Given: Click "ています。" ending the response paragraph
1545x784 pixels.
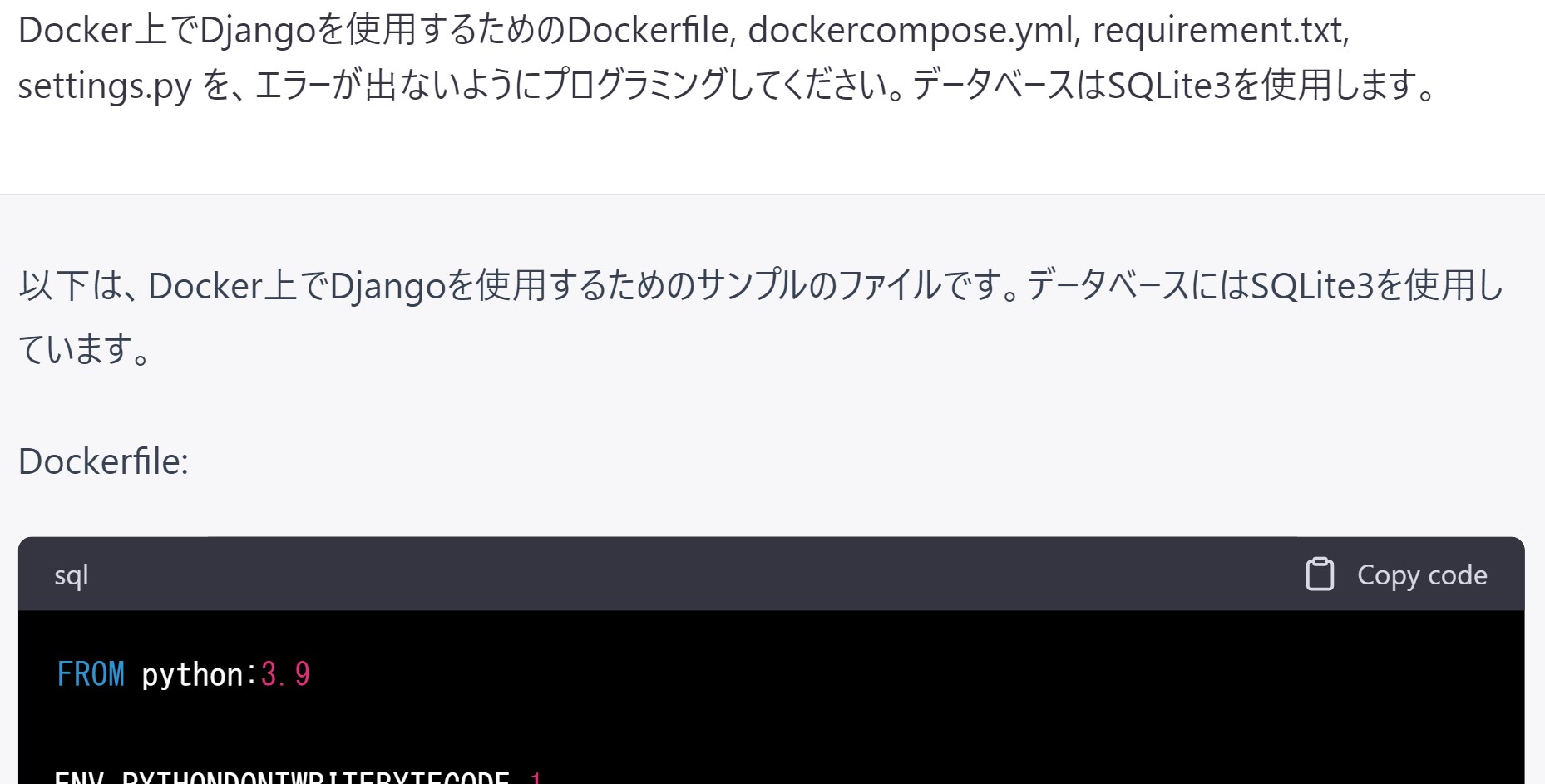Looking at the screenshot, I should click(85, 349).
